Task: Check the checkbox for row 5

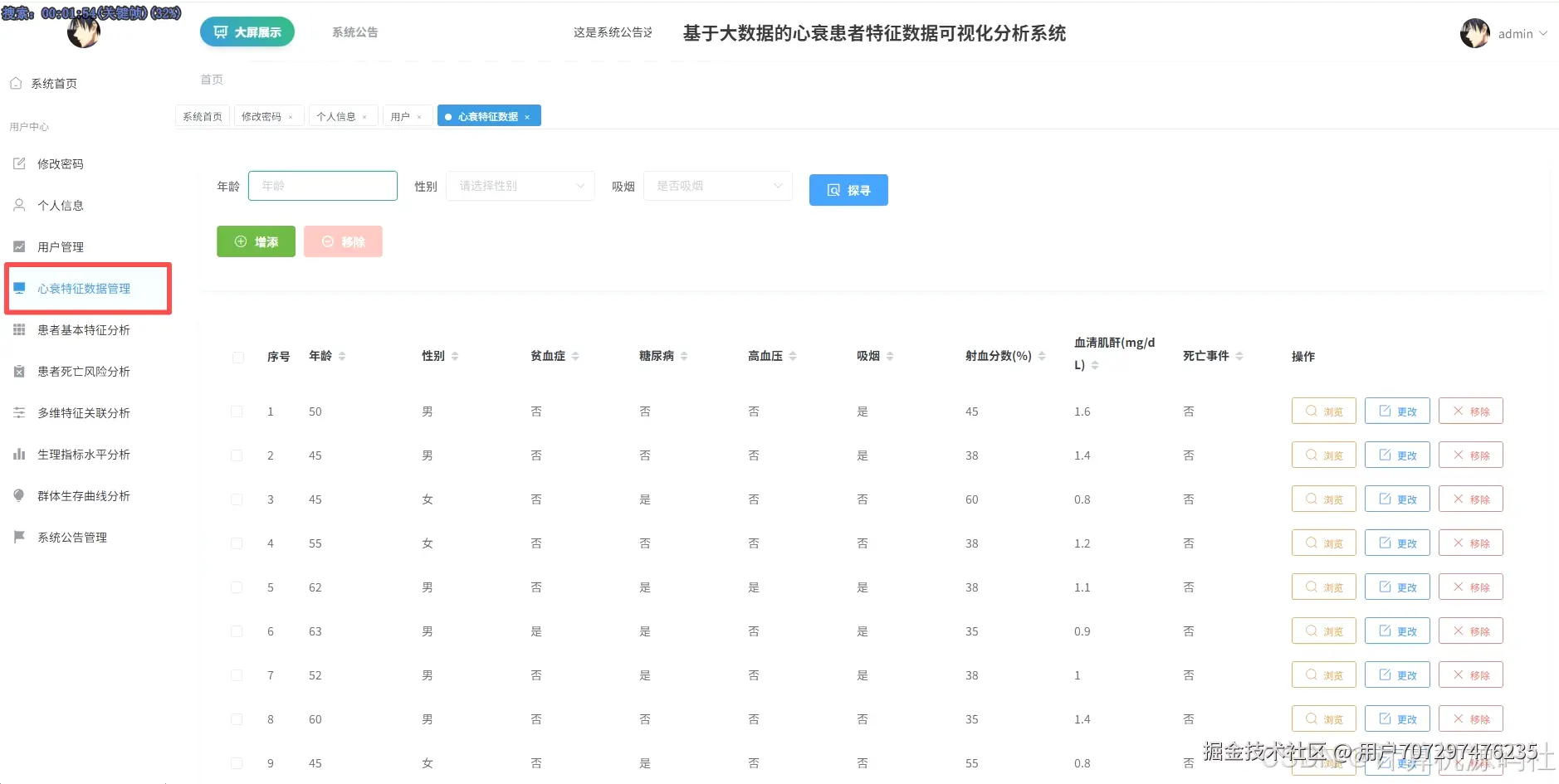Action: pyautogui.click(x=237, y=587)
